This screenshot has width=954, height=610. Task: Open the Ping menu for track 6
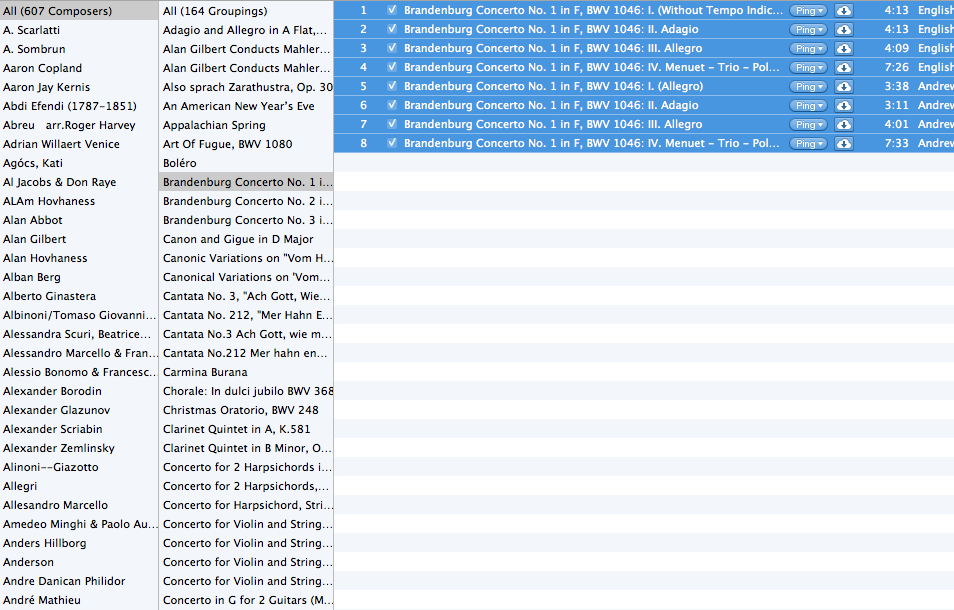[x=808, y=105]
